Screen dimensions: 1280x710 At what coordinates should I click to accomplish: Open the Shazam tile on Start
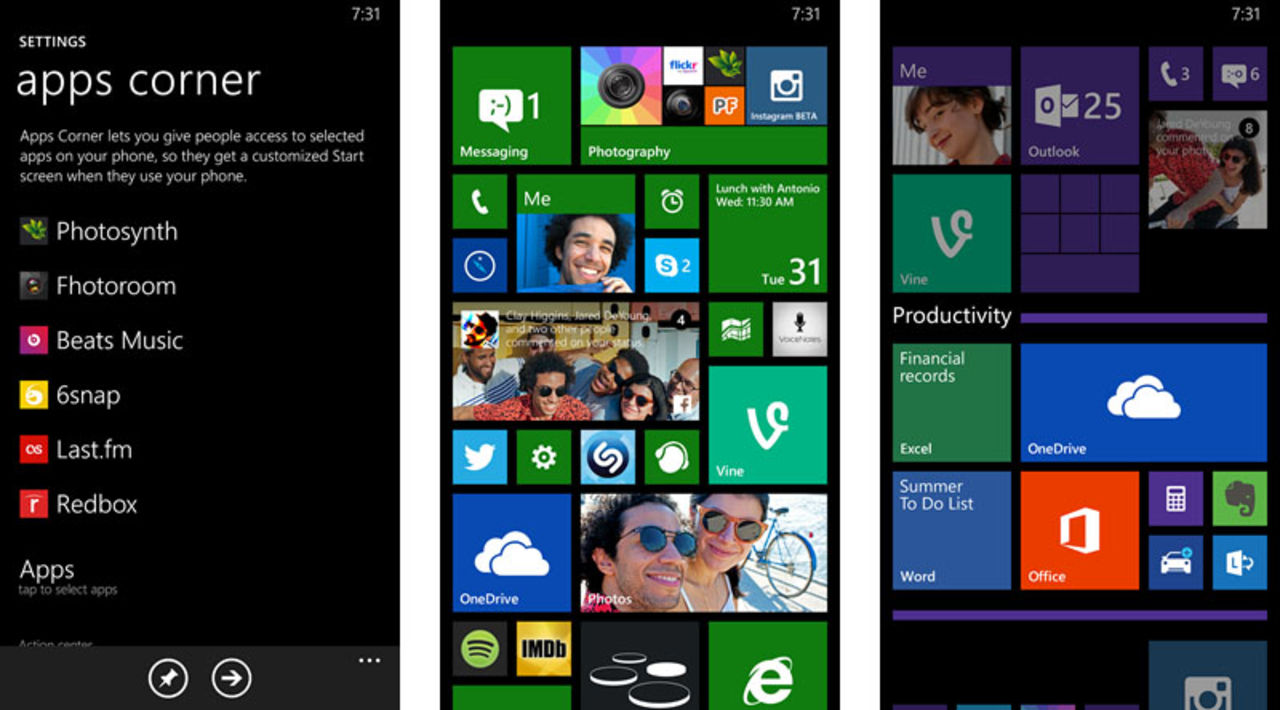(x=607, y=457)
